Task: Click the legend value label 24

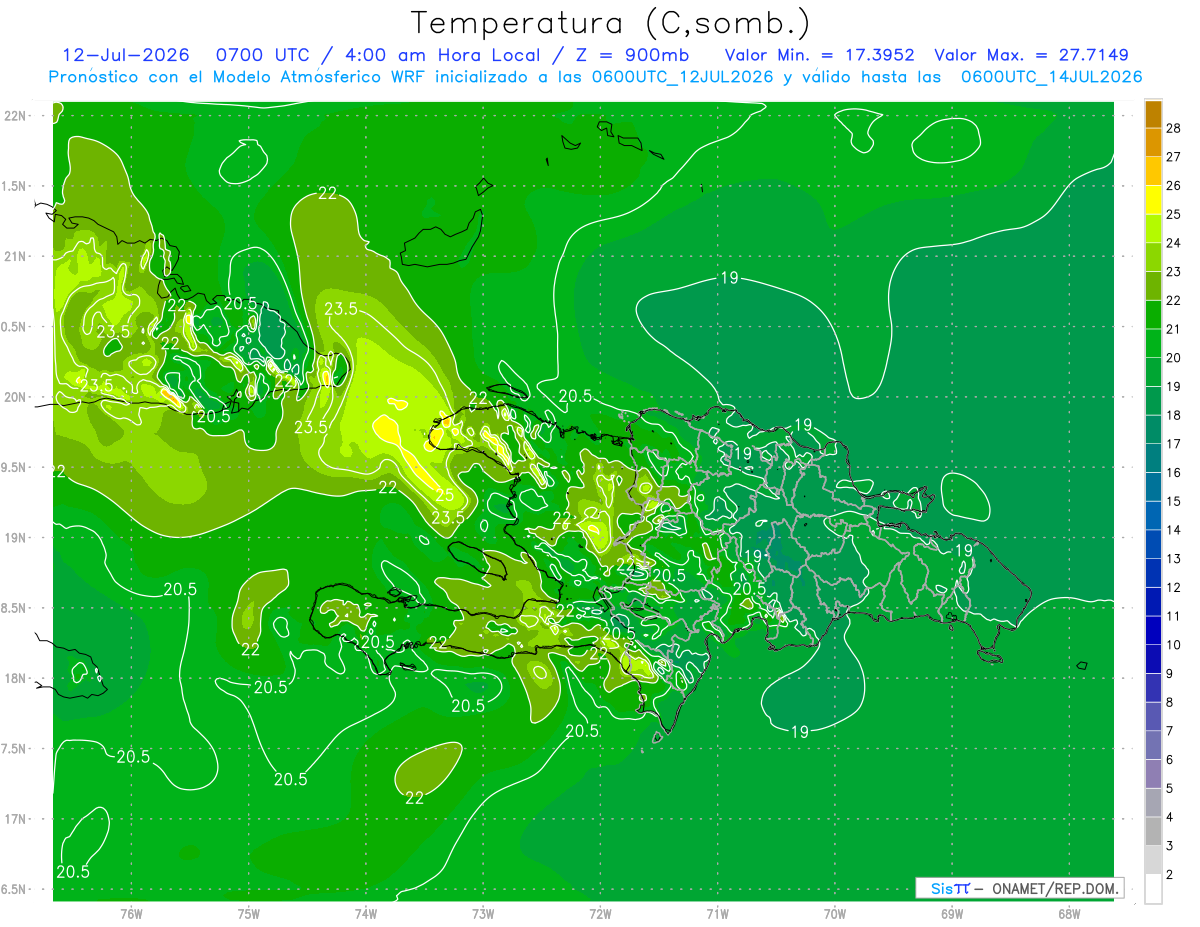Action: tap(1175, 243)
